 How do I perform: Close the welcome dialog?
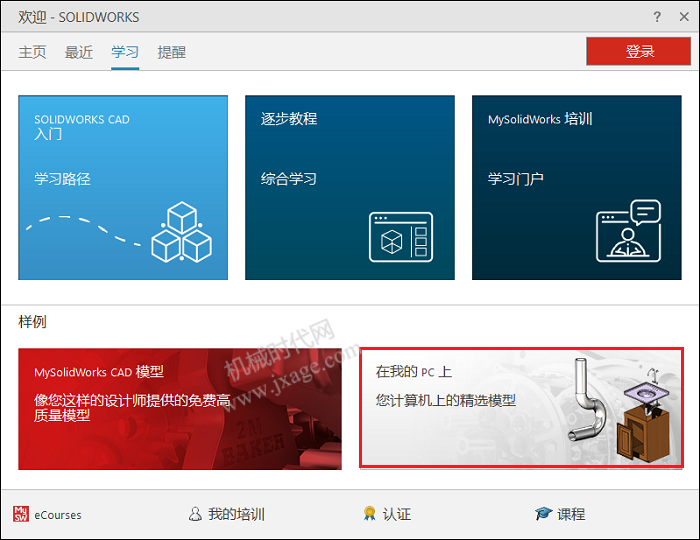click(x=684, y=17)
